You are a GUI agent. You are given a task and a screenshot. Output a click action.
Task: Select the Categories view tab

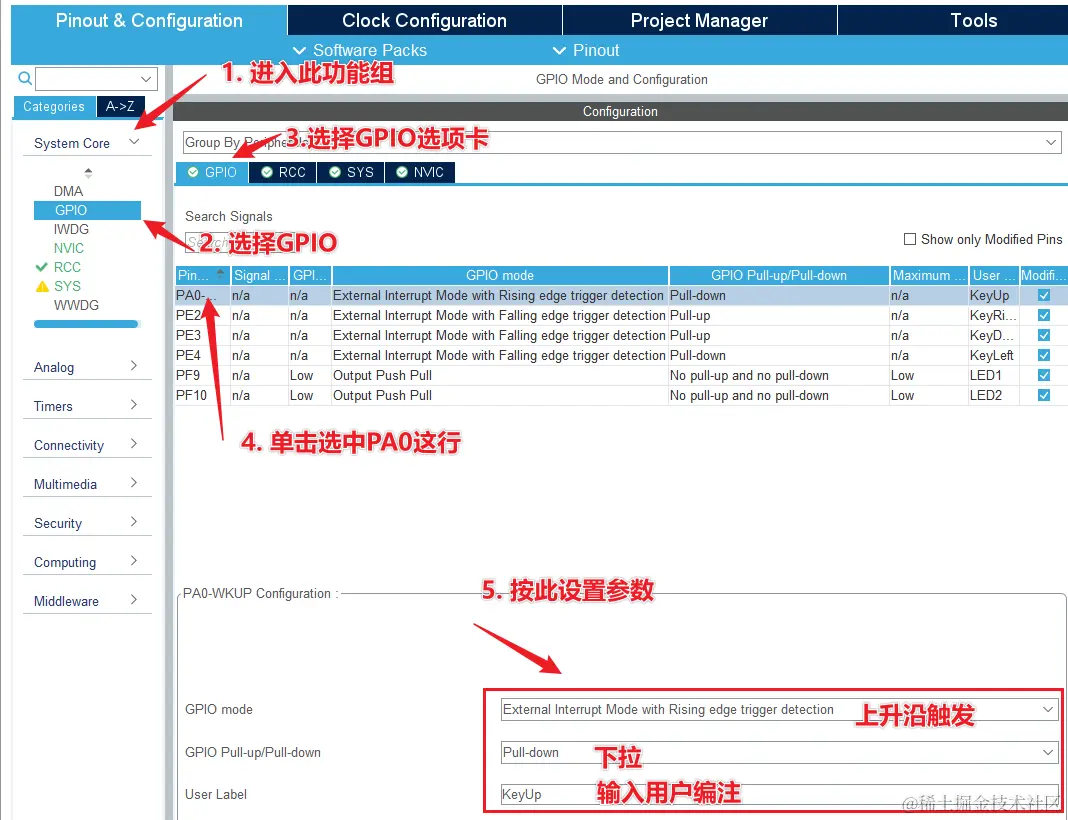(x=54, y=106)
